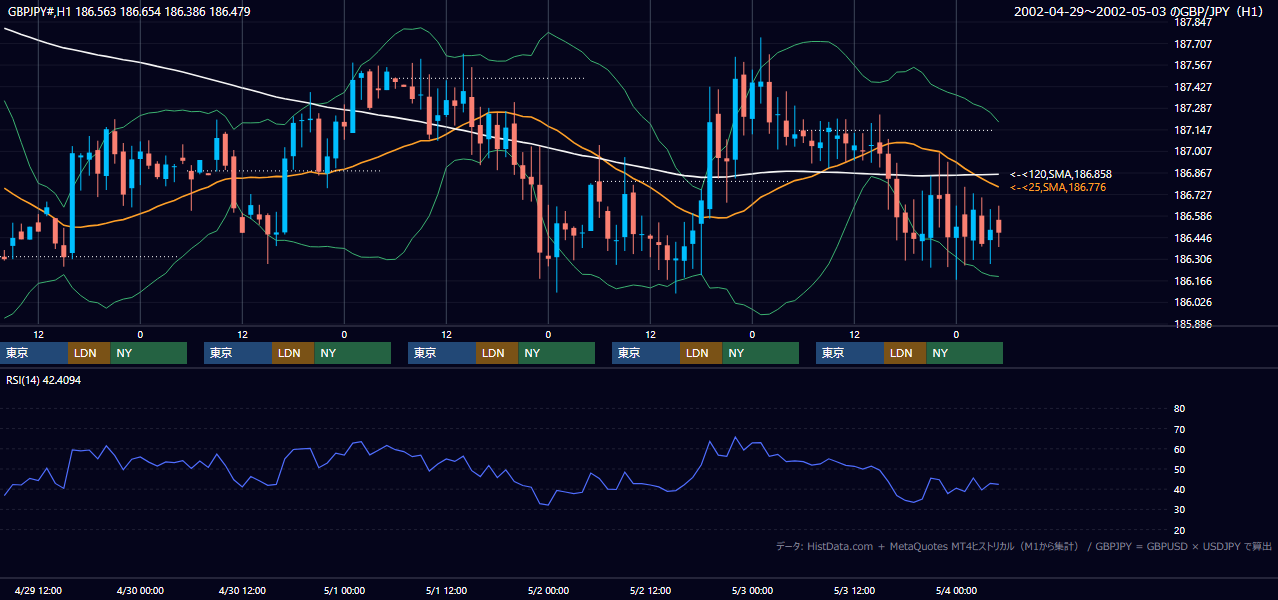The width and height of the screenshot is (1278, 600).
Task: Click price axis value 187.707
Action: (1192, 44)
